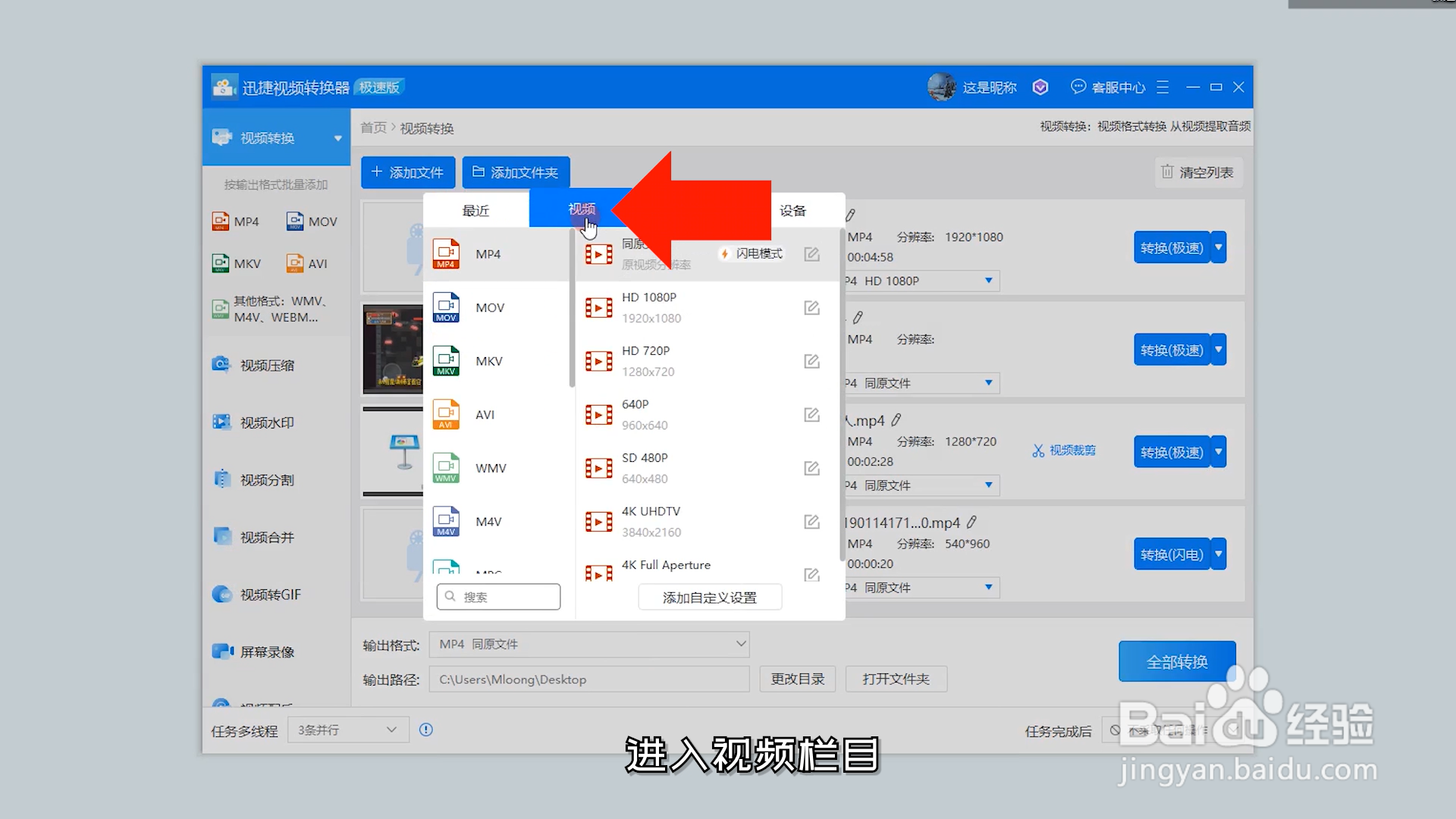Expand the 视频转换 sidebar section
Screen dimensions: 1456x819
pos(337,138)
